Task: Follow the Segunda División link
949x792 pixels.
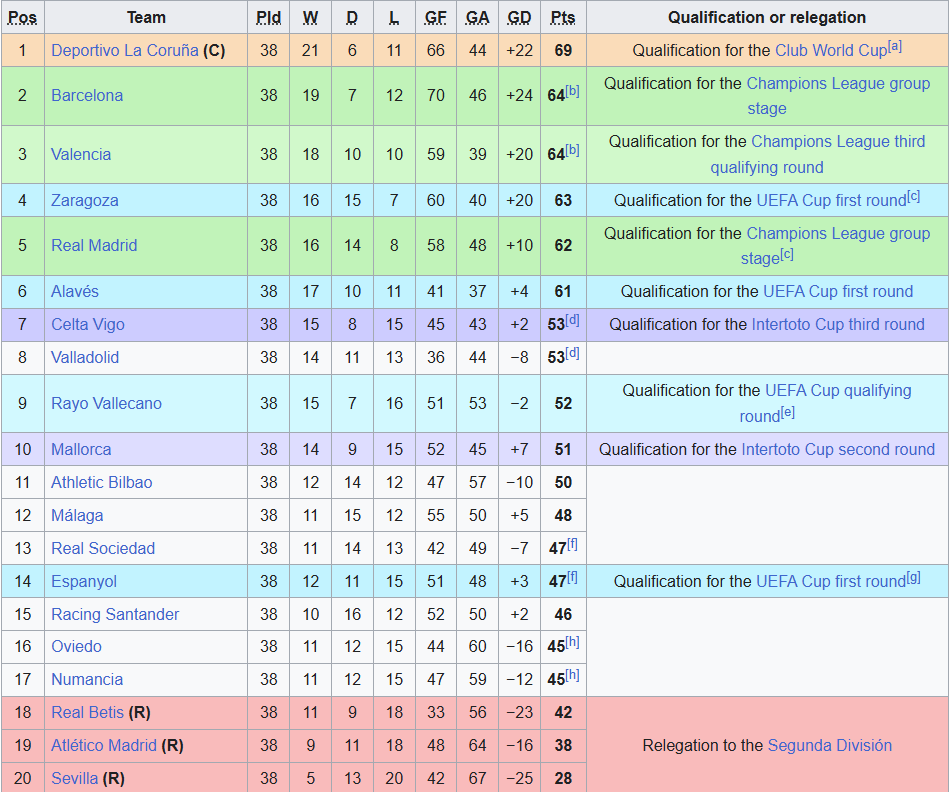Action: pos(830,745)
